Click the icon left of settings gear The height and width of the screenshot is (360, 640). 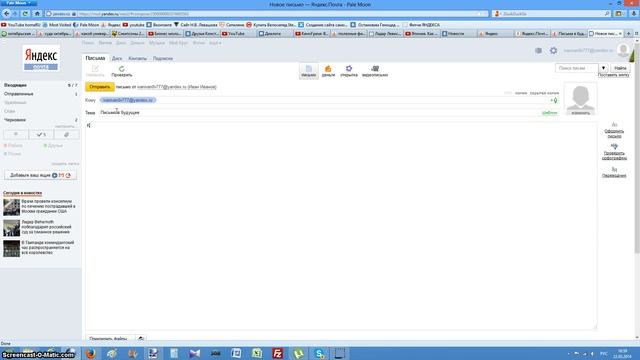[538, 51]
